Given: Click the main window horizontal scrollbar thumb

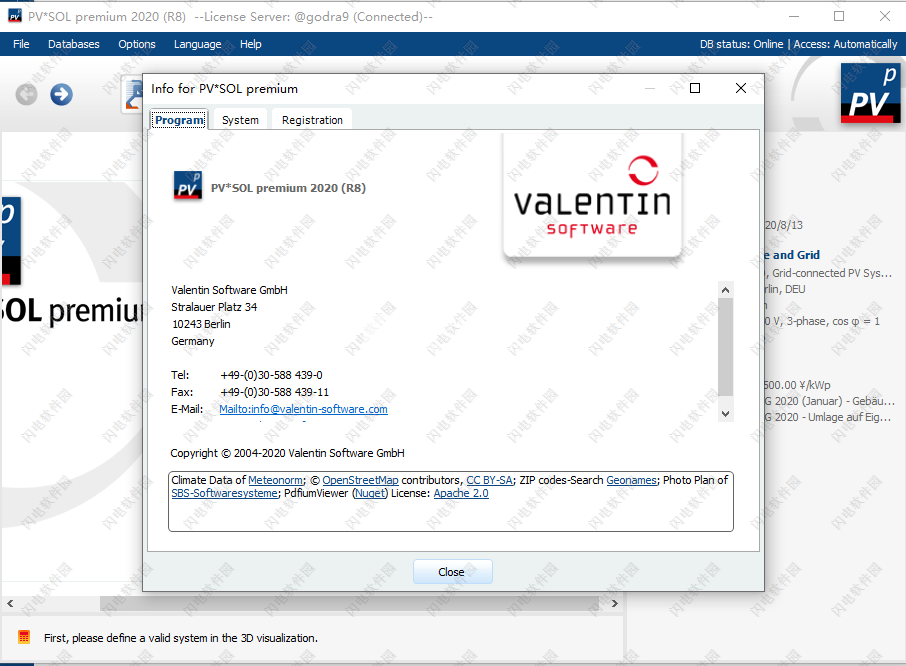Looking at the screenshot, I should (350, 604).
